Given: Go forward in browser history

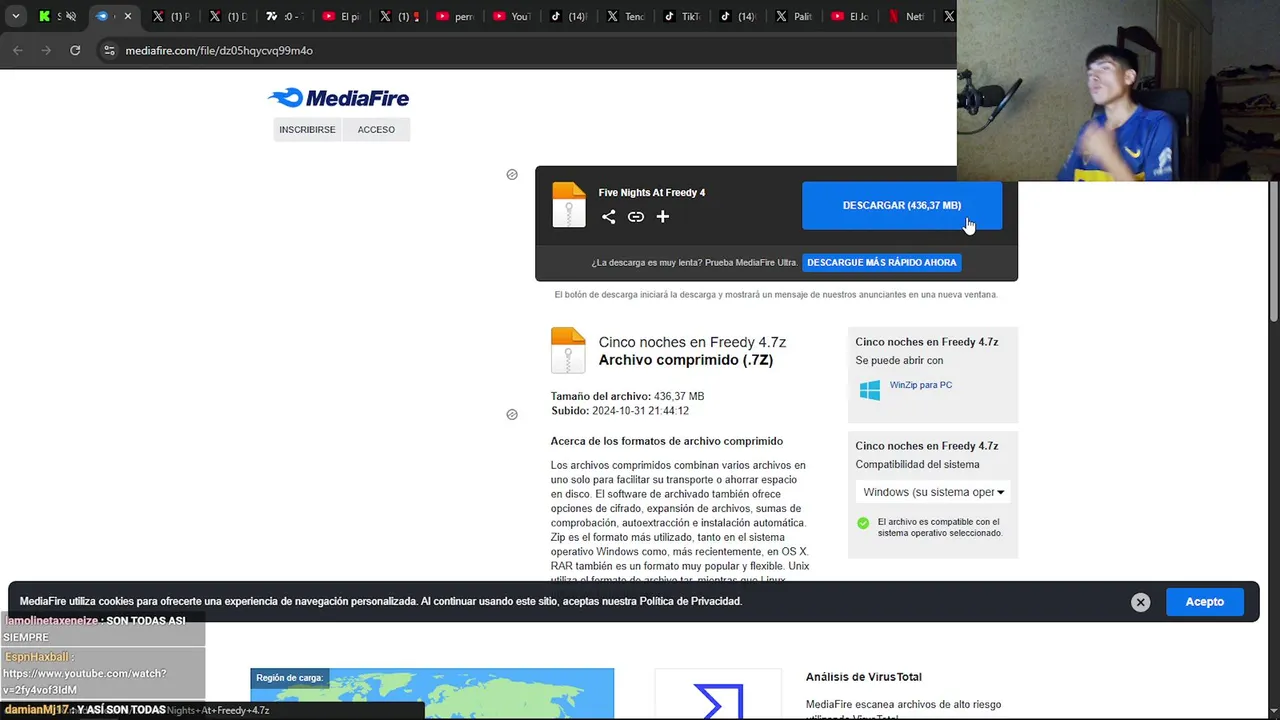Looking at the screenshot, I should (x=46, y=50).
